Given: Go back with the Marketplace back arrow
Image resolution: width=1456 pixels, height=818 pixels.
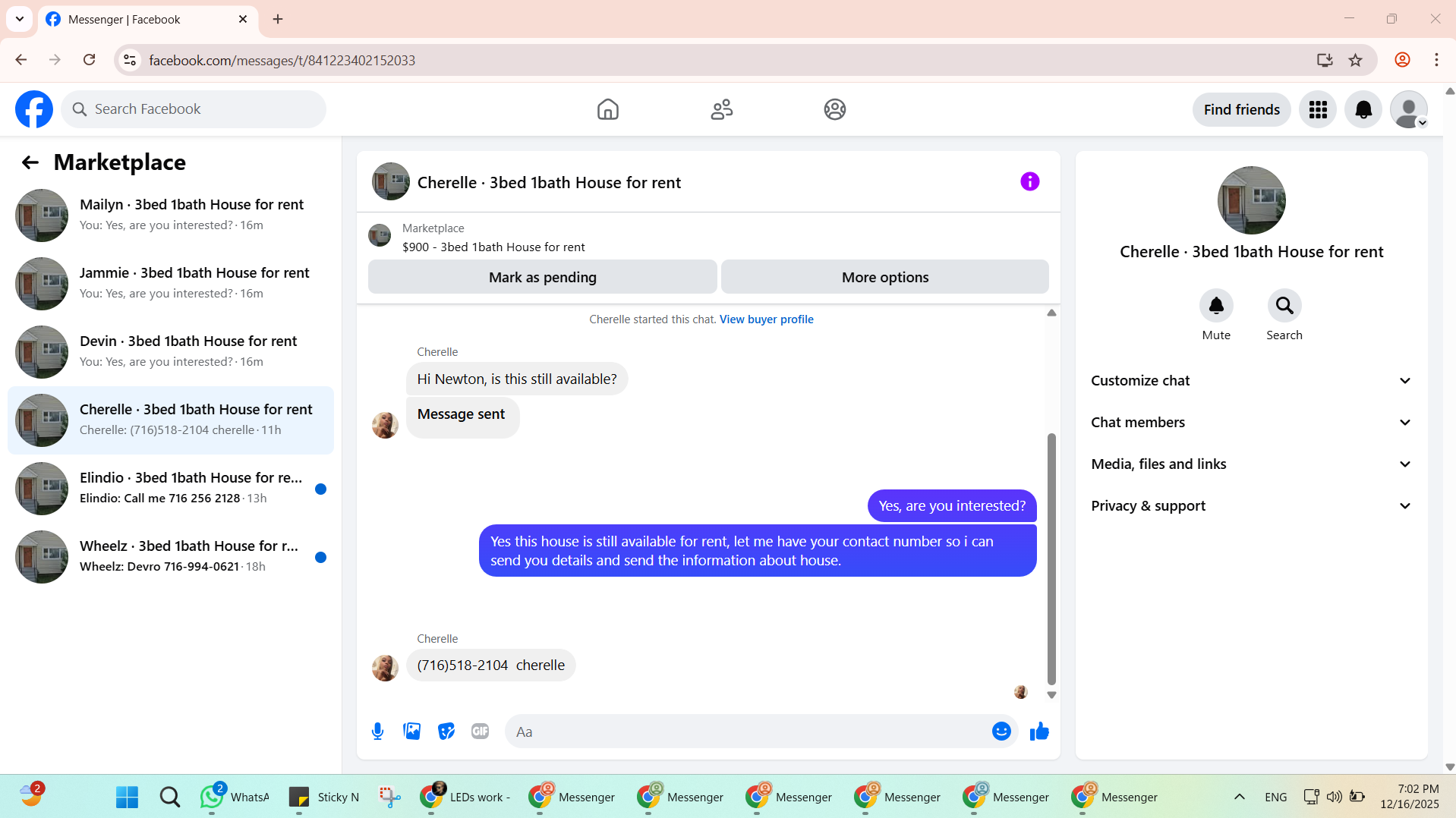Looking at the screenshot, I should (x=30, y=162).
